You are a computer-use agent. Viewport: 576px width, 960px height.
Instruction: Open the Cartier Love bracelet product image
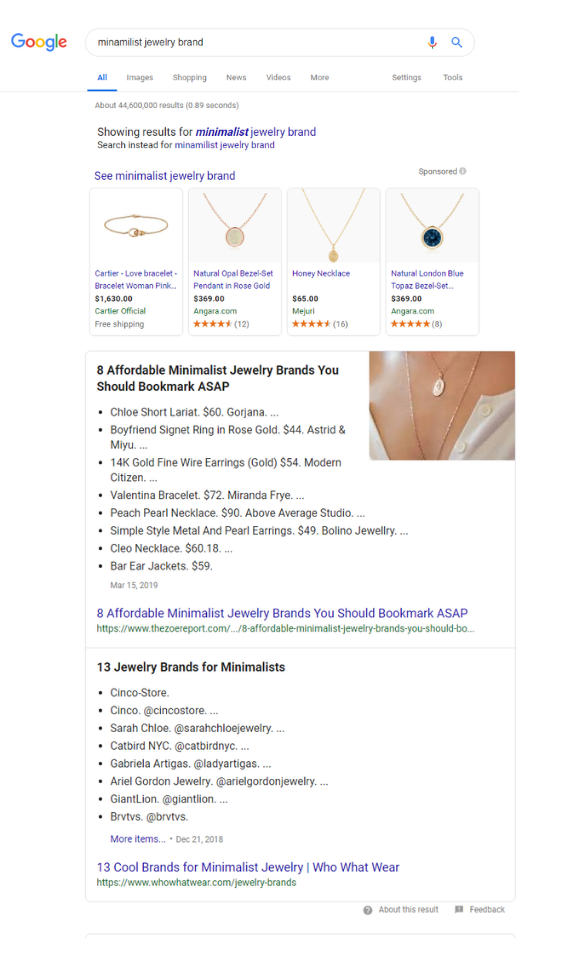click(x=136, y=226)
